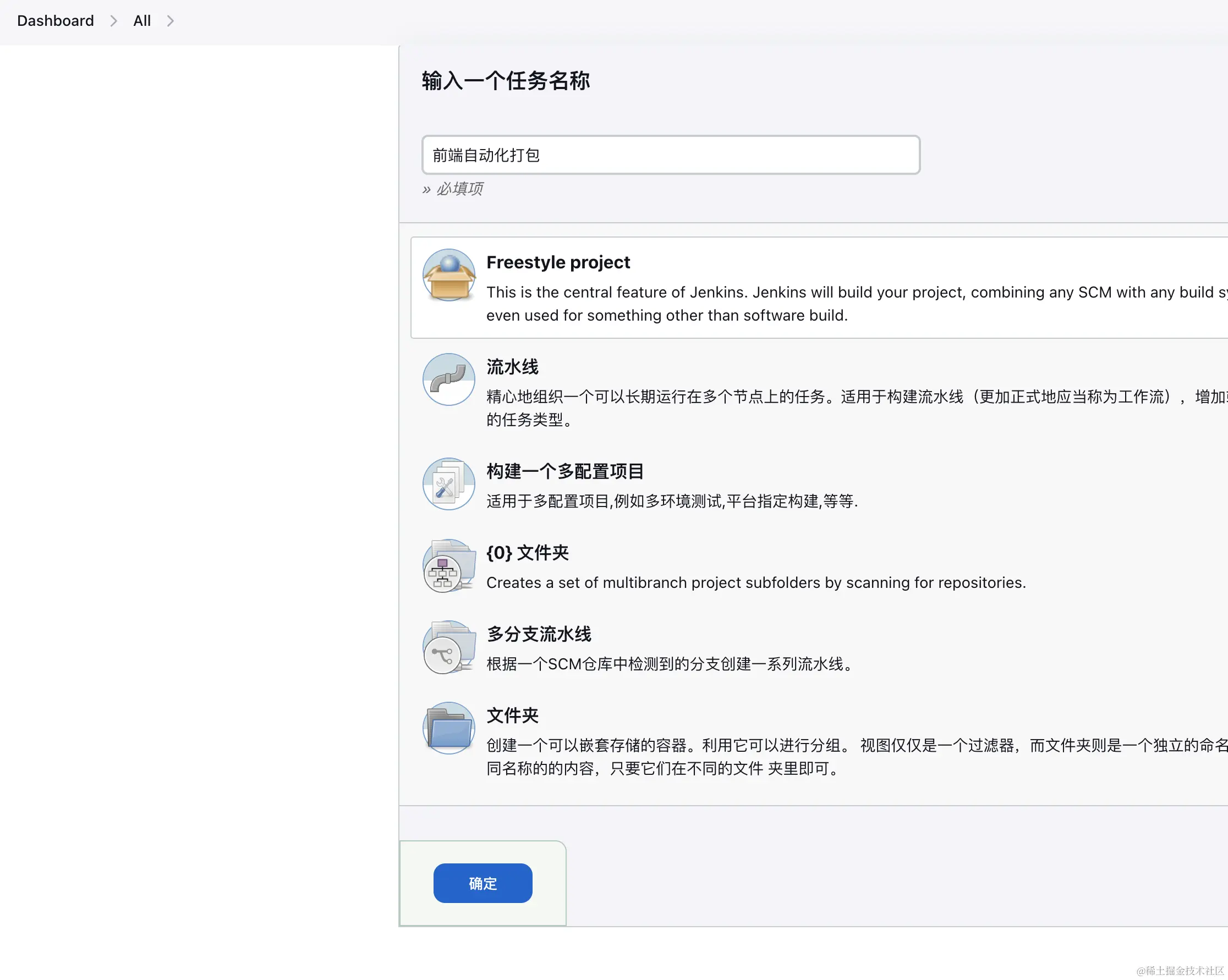Select the 流水线 item type
The height and width of the screenshot is (980, 1228).
click(512, 367)
